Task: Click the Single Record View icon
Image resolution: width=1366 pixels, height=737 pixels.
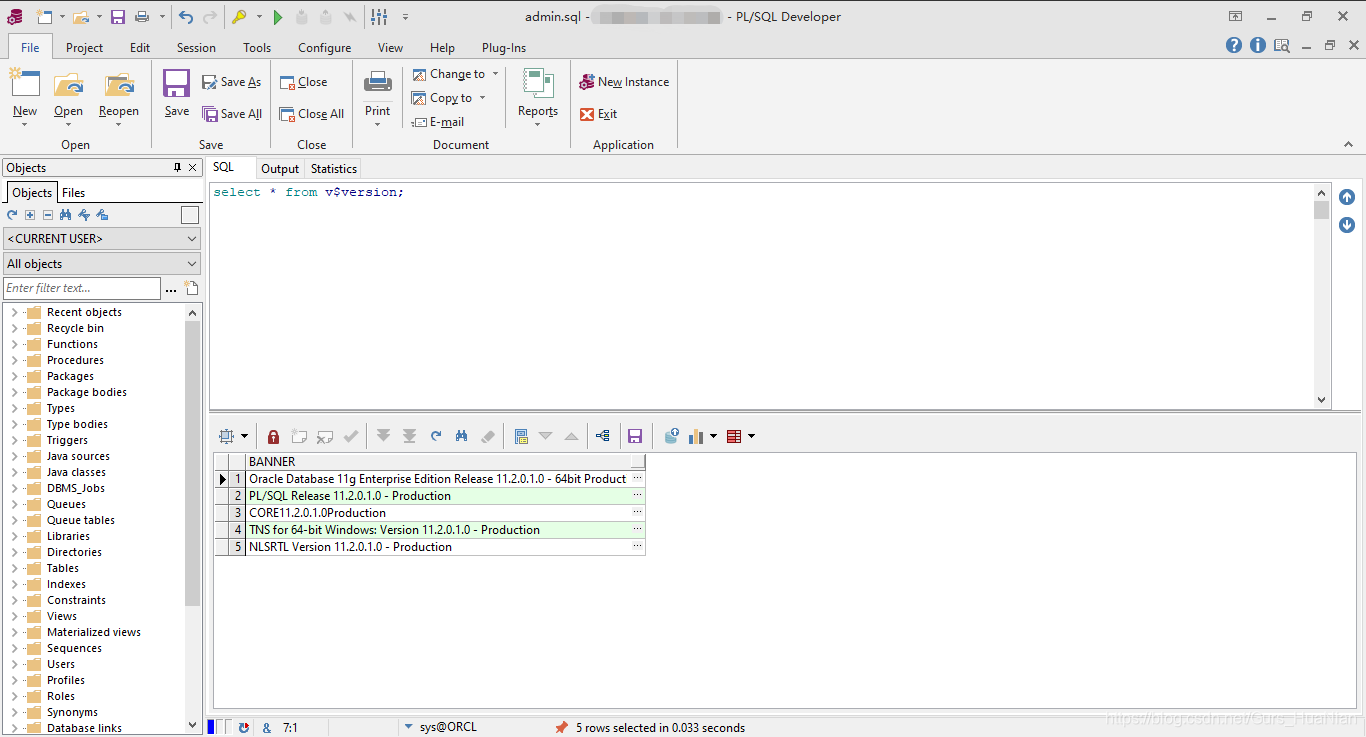Action: pos(521,436)
